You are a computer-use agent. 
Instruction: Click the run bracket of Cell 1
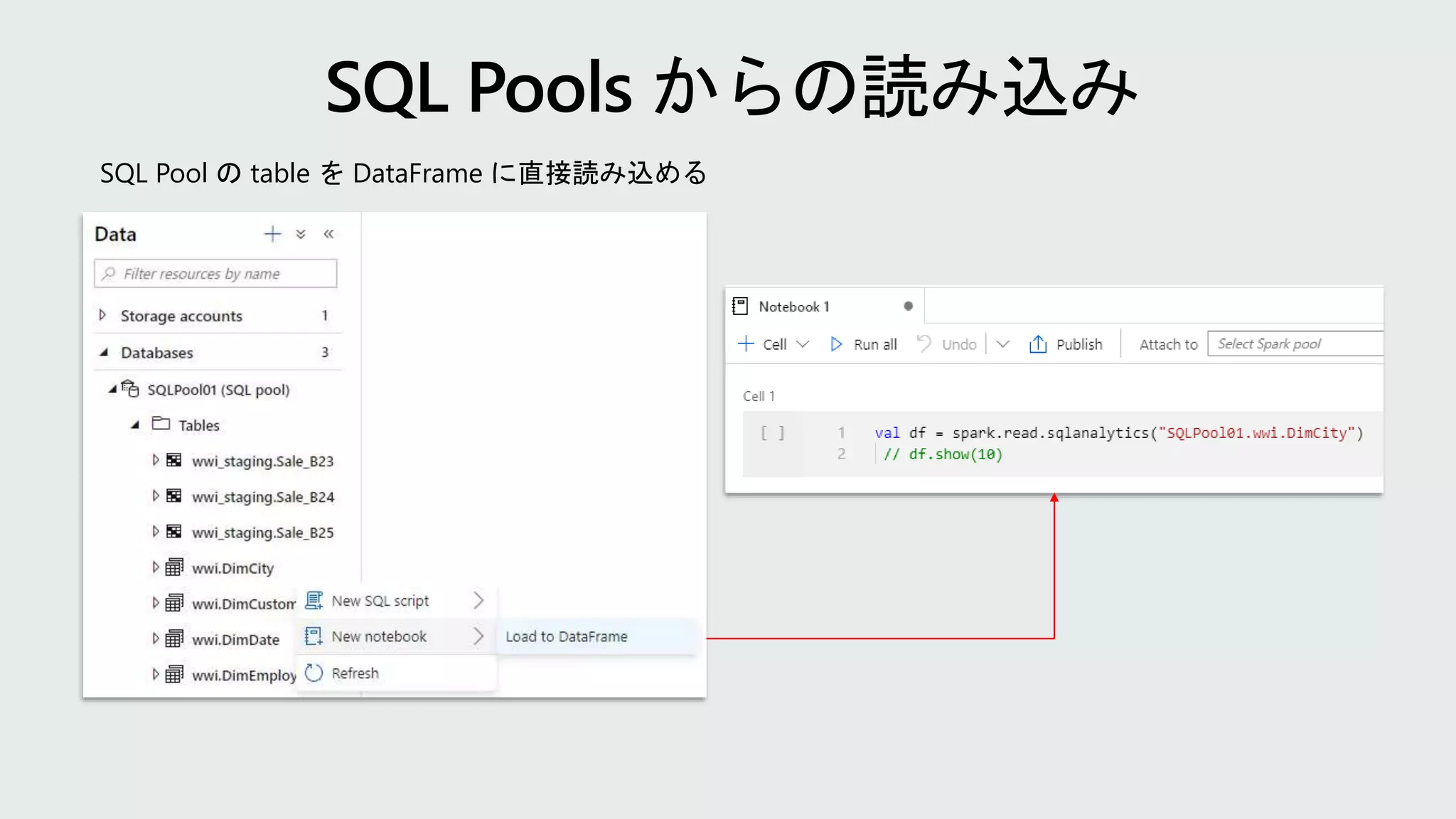772,433
